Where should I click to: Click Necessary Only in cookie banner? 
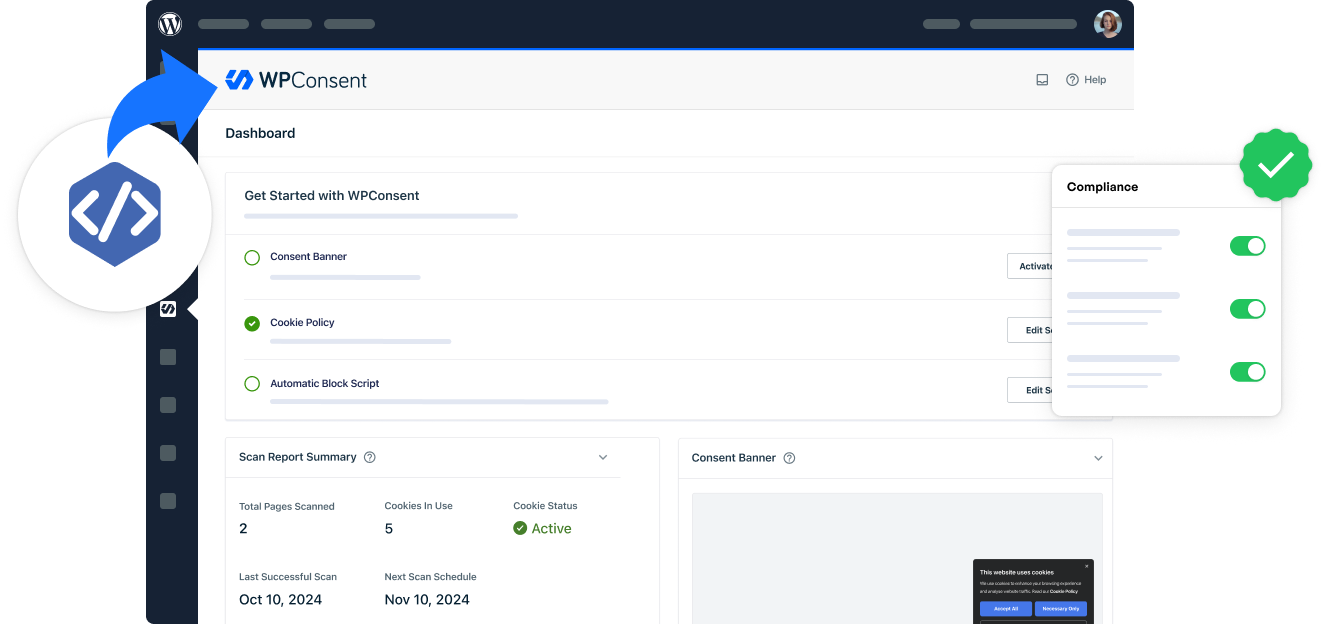click(x=1061, y=608)
